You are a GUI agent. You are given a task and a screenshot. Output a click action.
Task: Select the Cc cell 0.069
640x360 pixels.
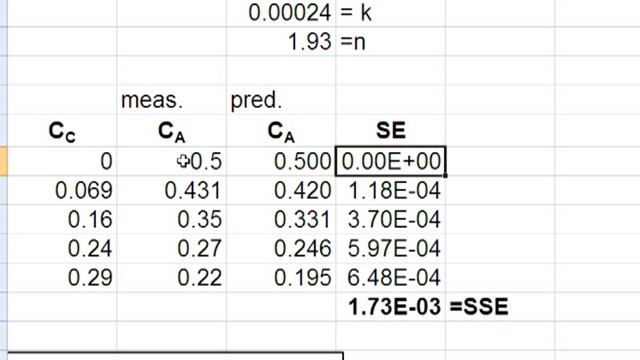click(62, 191)
